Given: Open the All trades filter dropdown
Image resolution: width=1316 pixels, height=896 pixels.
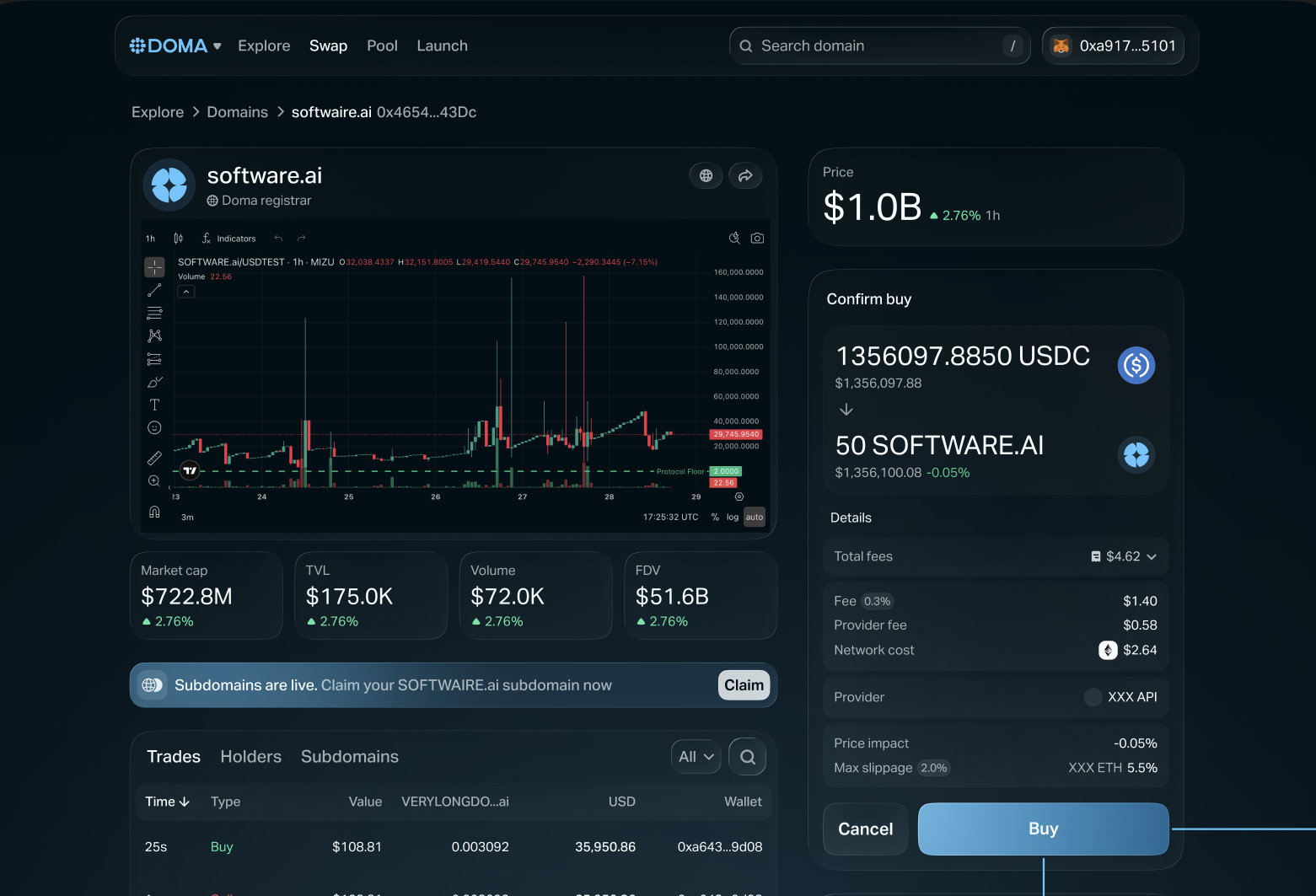Looking at the screenshot, I should point(696,757).
